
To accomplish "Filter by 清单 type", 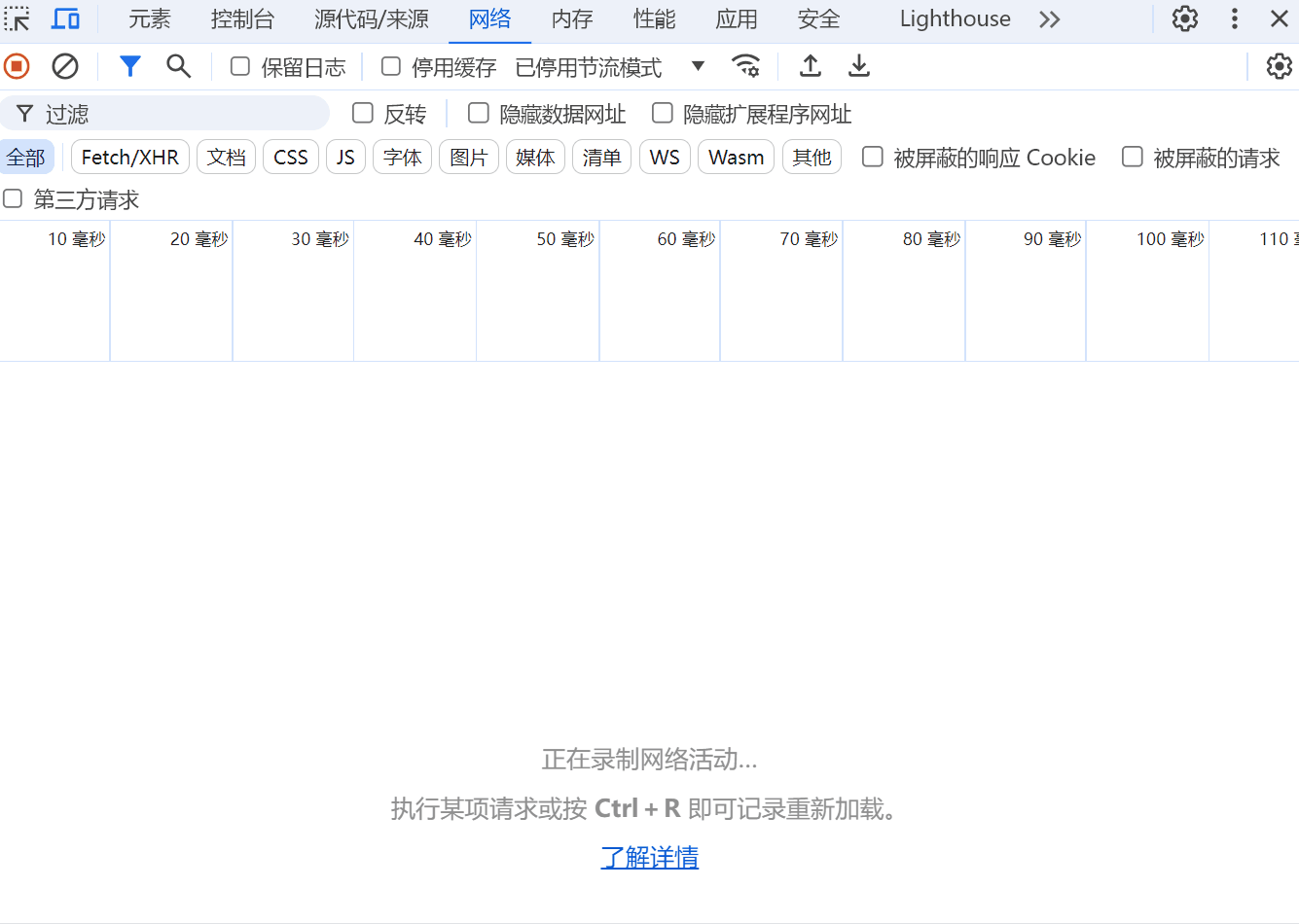I will coord(601,157).
